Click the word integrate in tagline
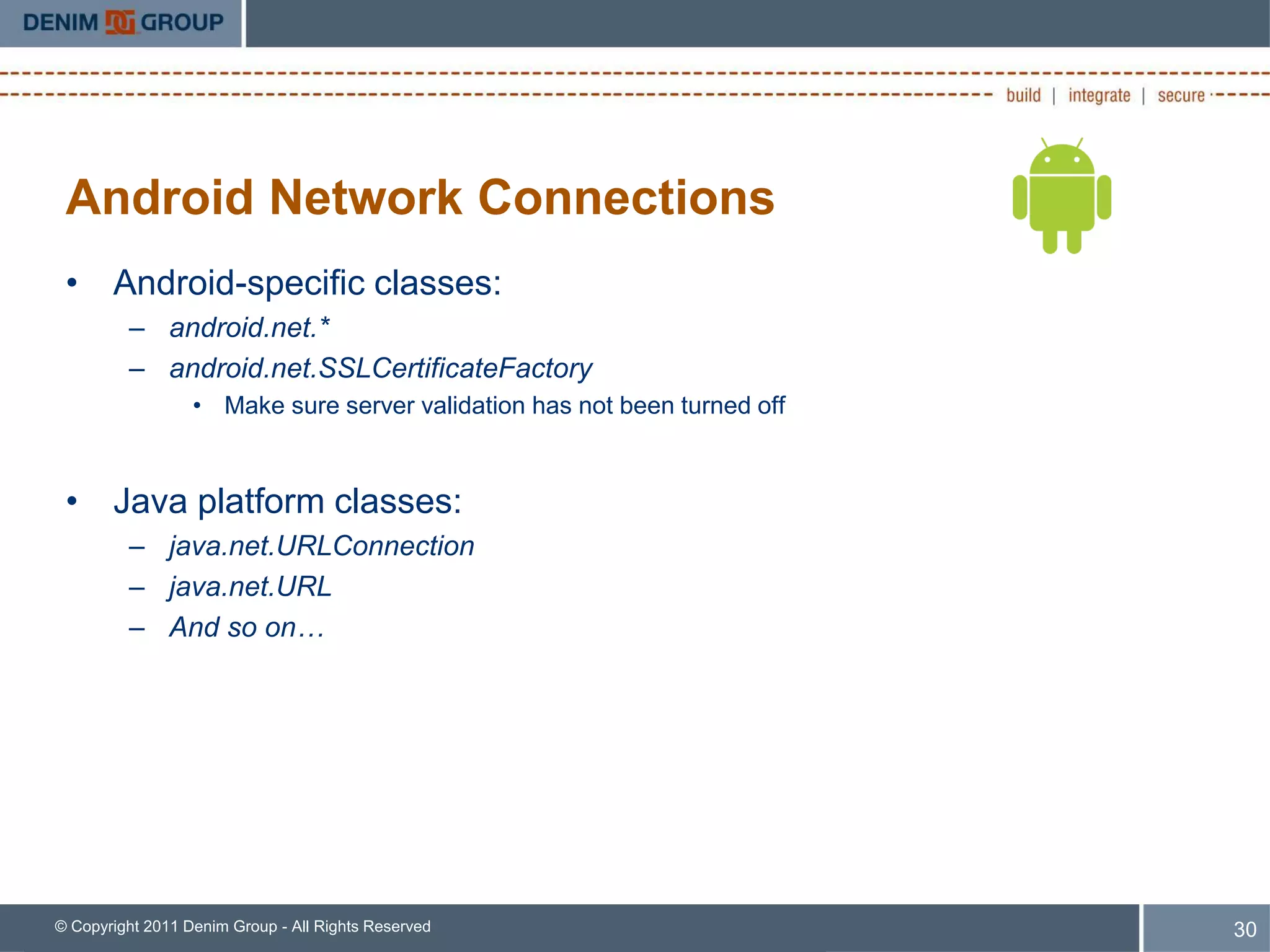Image resolution: width=1270 pixels, height=952 pixels. tap(1099, 95)
